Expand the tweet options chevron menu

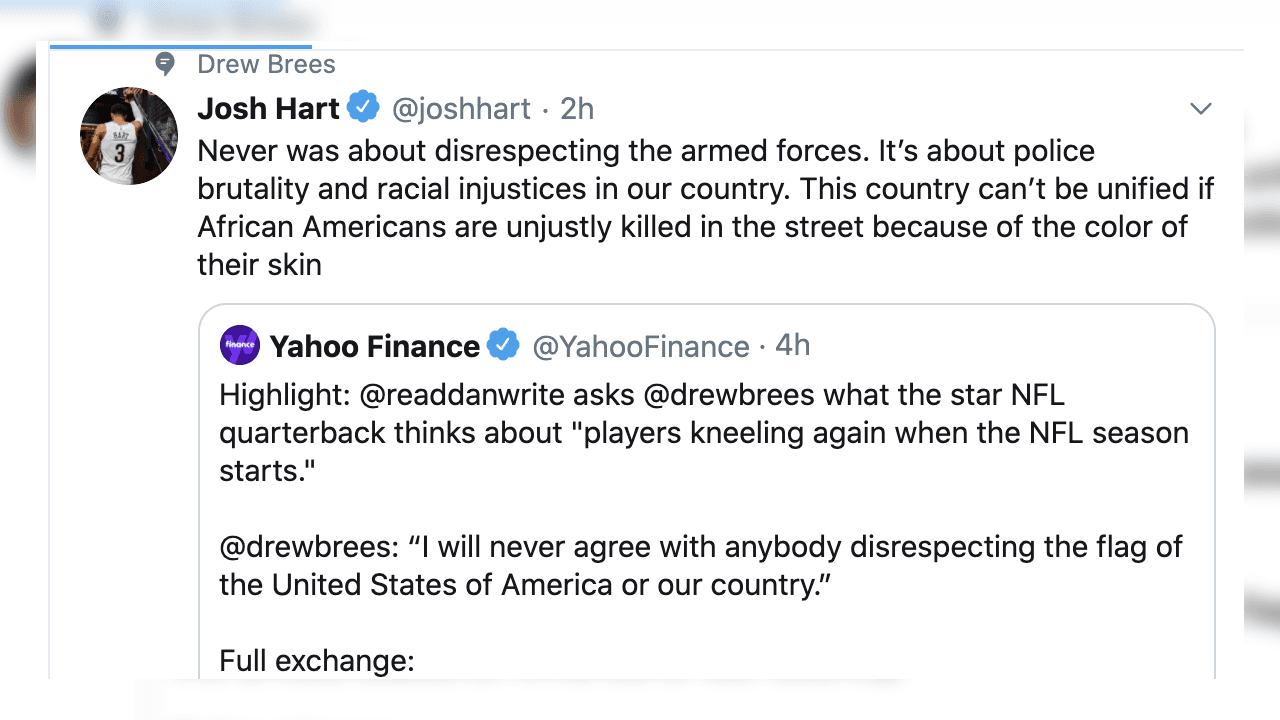[1200, 108]
